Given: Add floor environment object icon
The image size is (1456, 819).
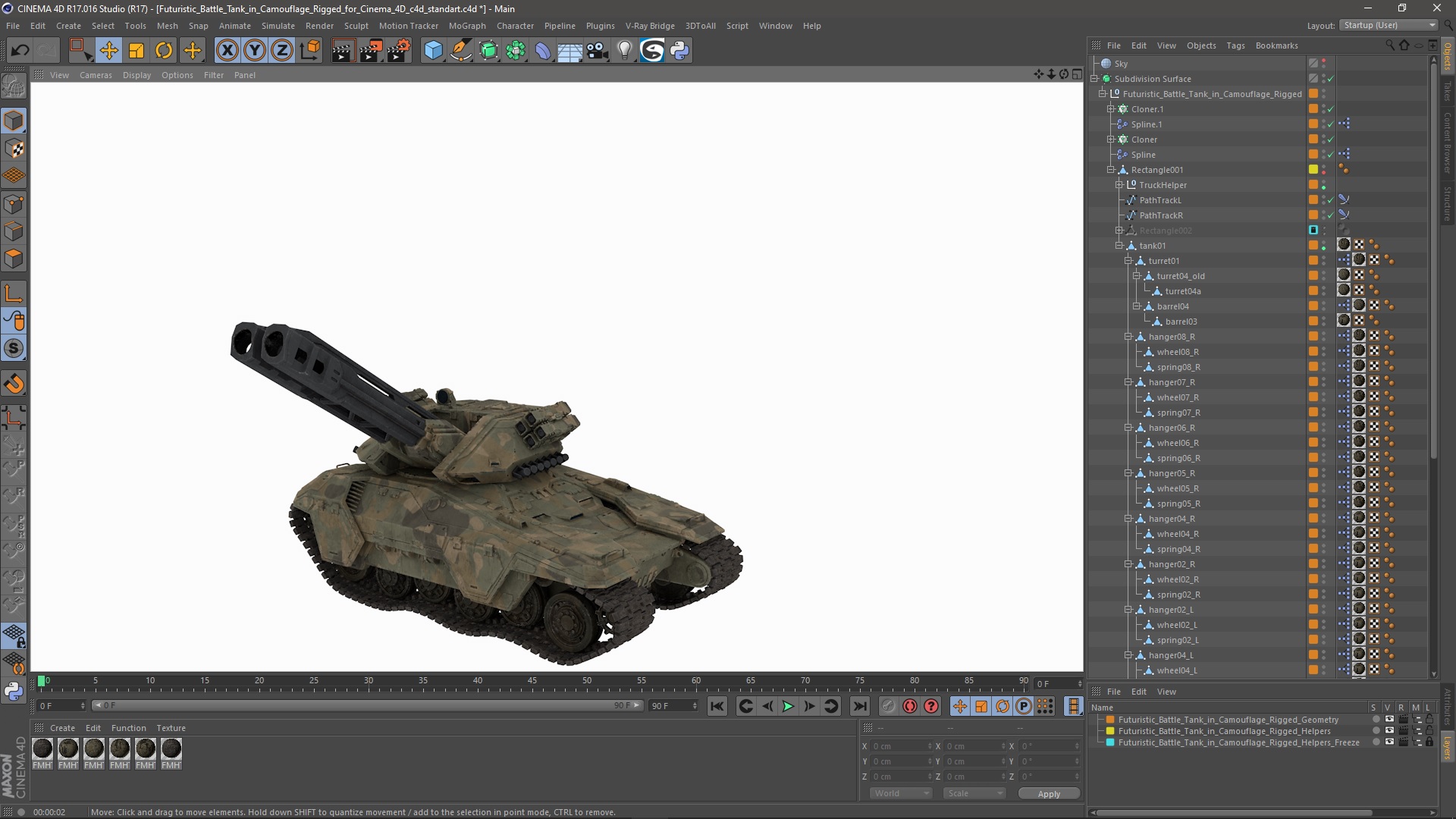Looking at the screenshot, I should (570, 51).
